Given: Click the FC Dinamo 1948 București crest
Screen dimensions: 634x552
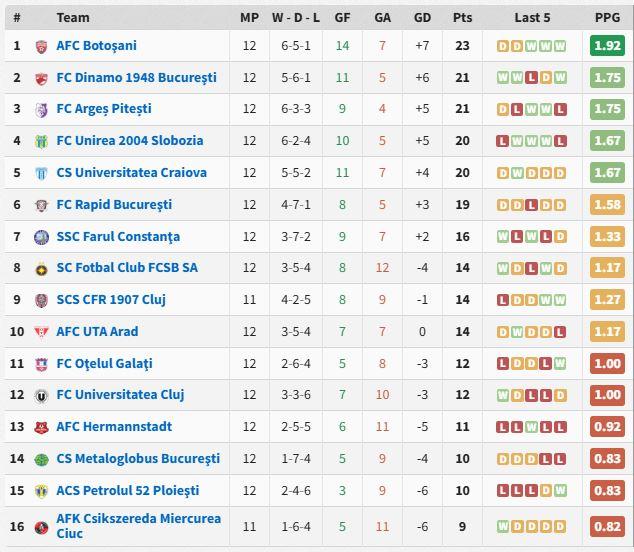Looking at the screenshot, I should point(41,78).
